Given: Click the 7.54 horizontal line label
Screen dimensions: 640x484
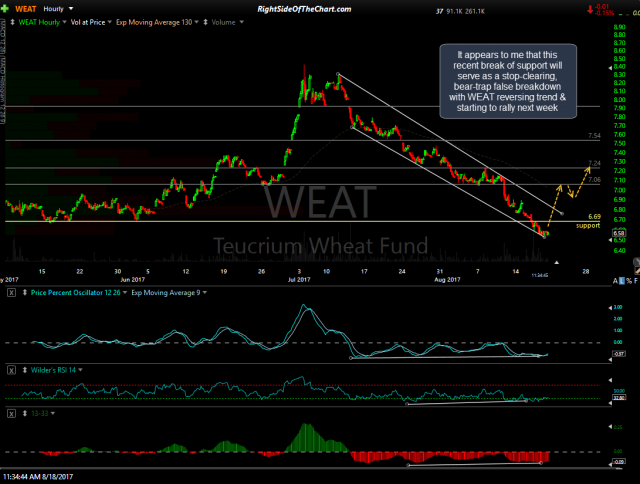Looking at the screenshot, I should pyautogui.click(x=594, y=135).
